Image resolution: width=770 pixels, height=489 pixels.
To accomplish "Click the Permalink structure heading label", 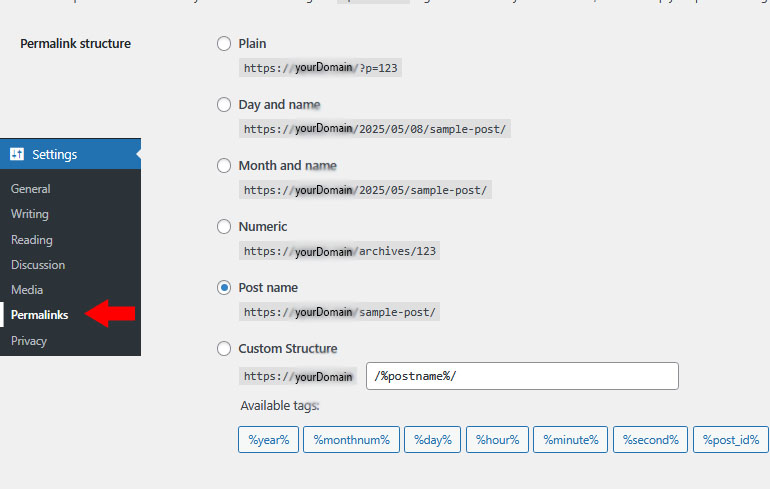I will coord(76,44).
